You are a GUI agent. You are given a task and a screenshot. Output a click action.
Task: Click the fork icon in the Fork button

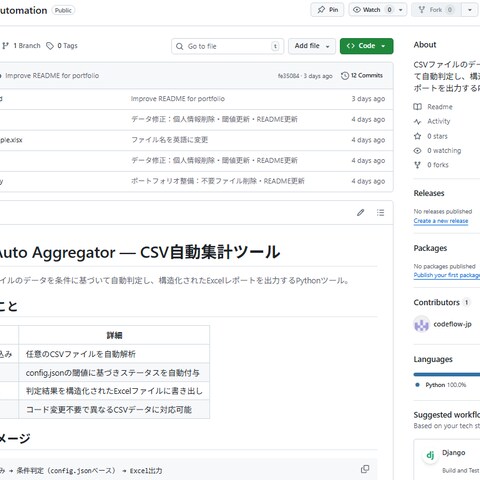(422, 10)
